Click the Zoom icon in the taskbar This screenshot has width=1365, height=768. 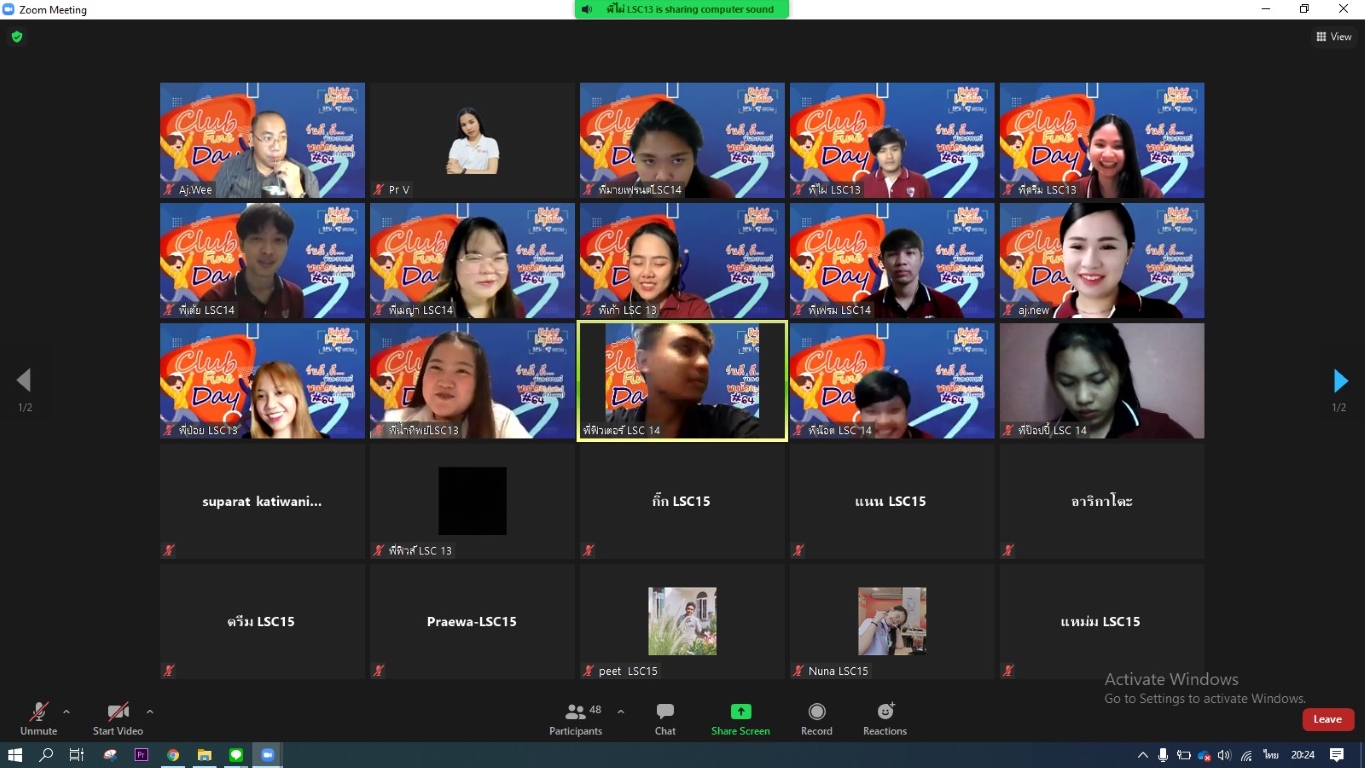267,755
